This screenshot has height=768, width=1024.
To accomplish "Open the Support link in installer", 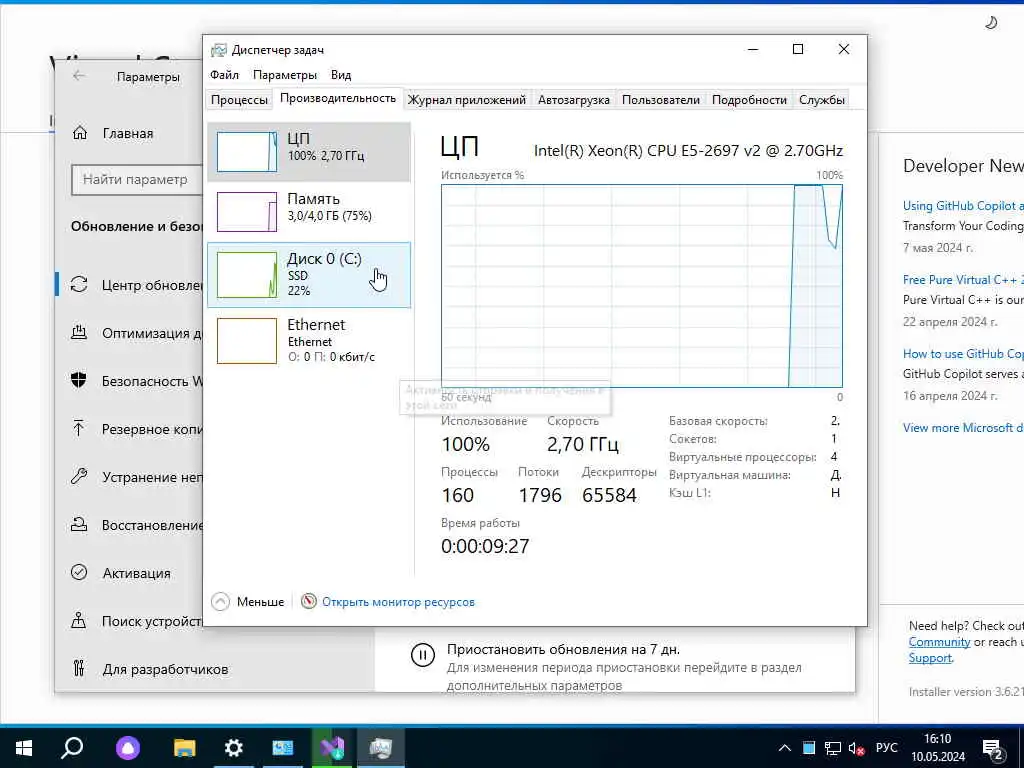I will 930,658.
